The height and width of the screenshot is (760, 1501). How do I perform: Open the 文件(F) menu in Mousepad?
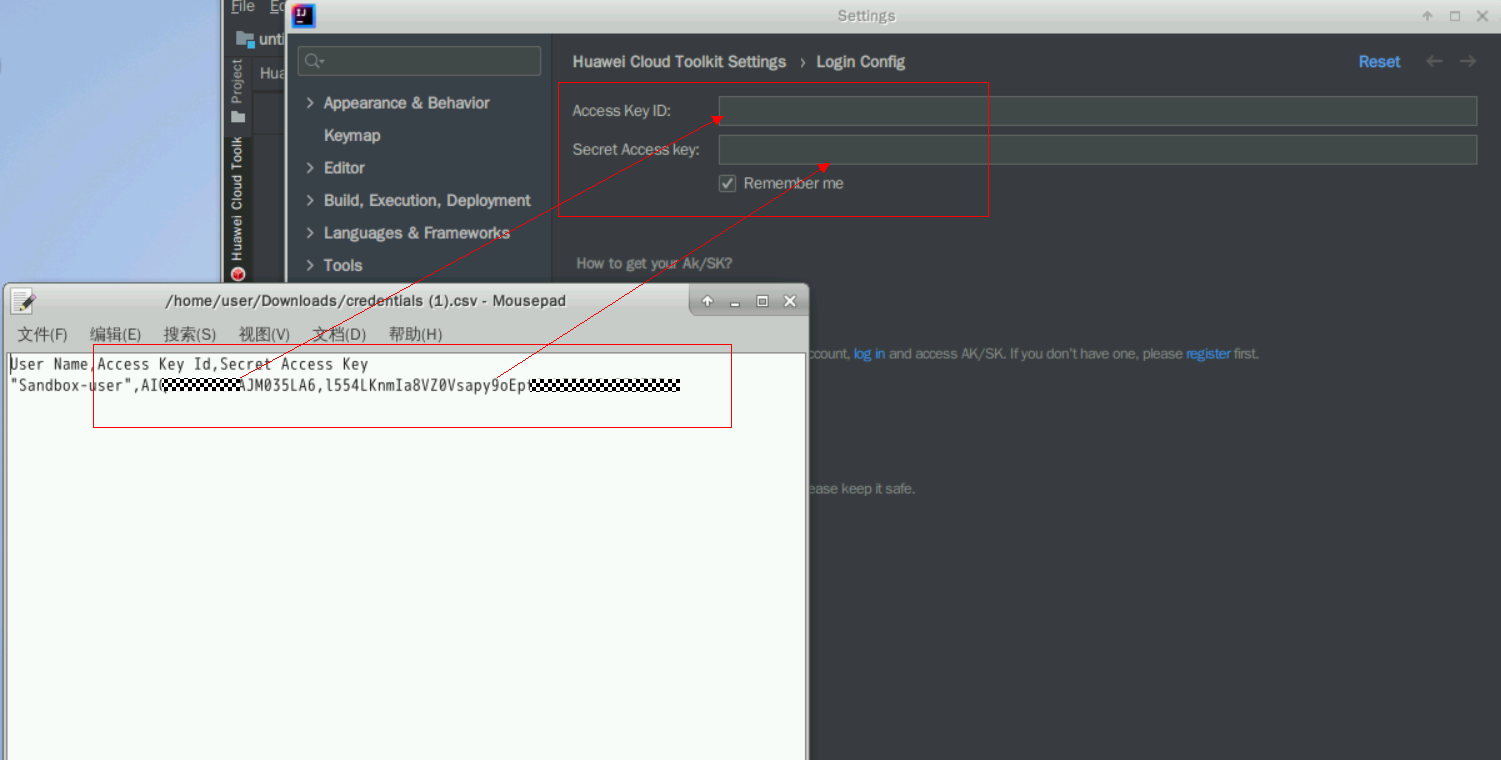coord(42,334)
